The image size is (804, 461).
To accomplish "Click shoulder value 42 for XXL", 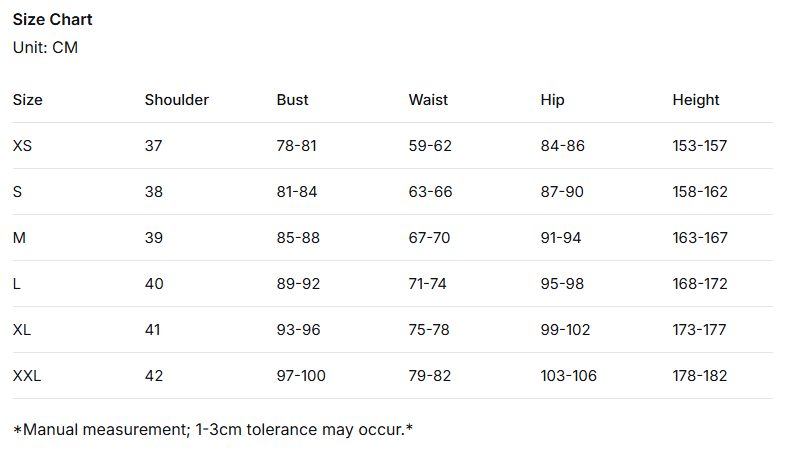I will pyautogui.click(x=153, y=376).
